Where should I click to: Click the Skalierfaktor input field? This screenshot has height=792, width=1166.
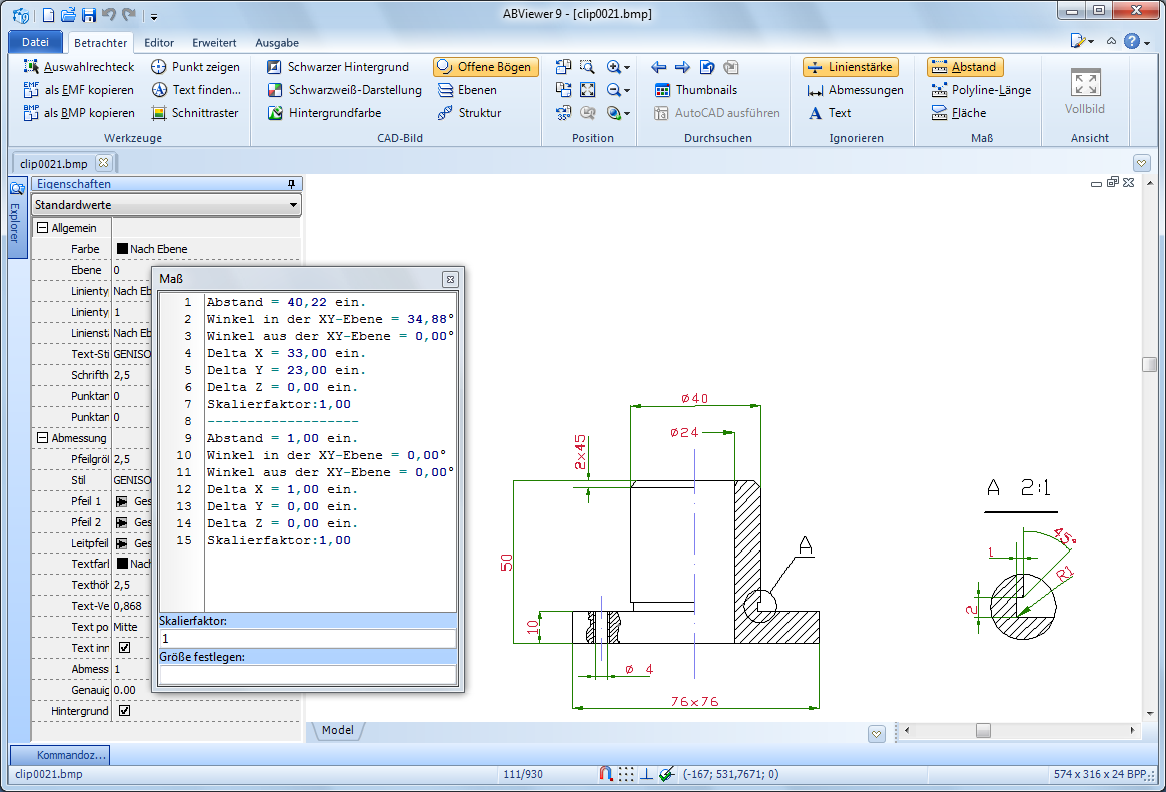point(307,638)
